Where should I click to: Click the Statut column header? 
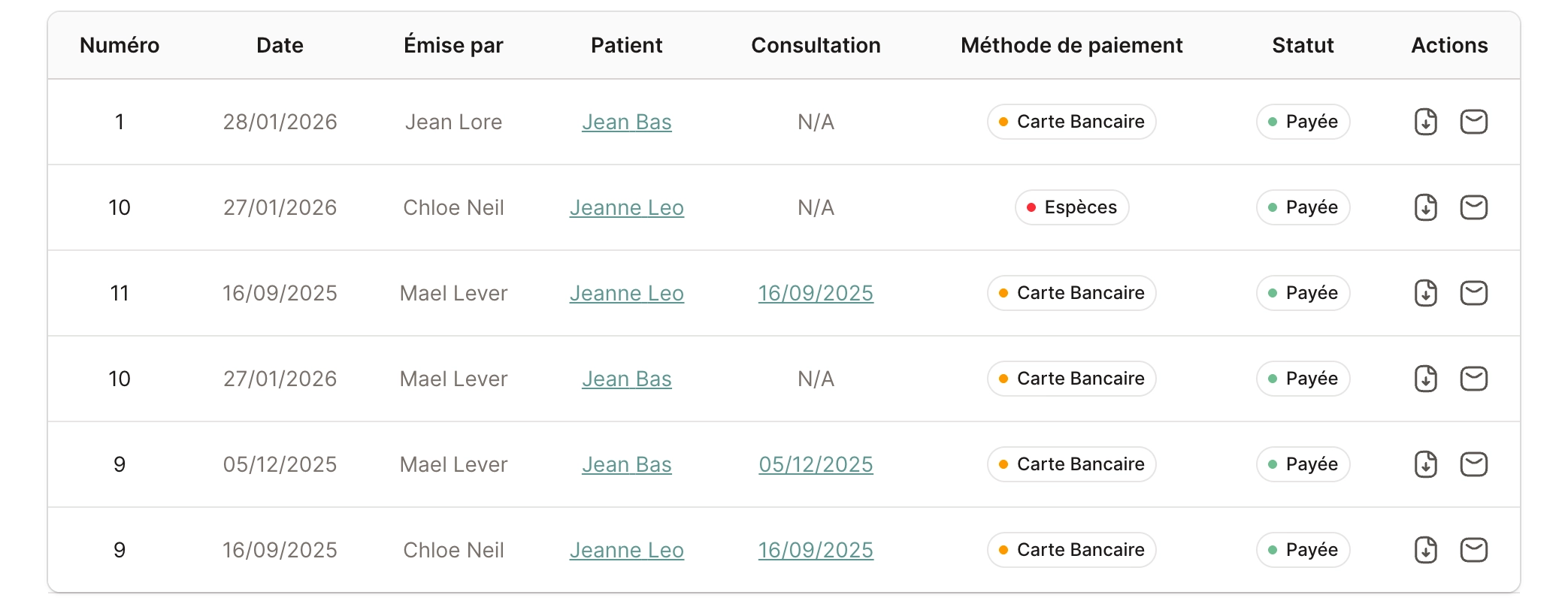[1303, 45]
